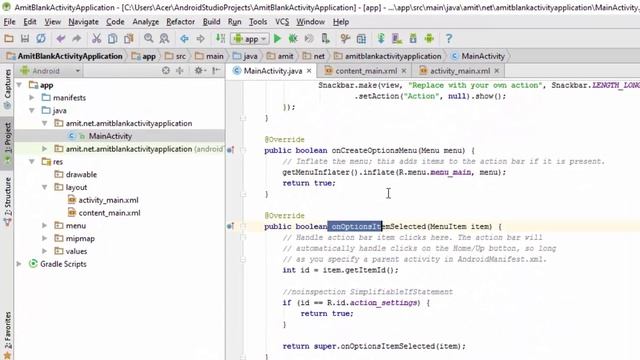
Task: Click the Make Project icon
Action: pyautogui.click(x=220, y=39)
